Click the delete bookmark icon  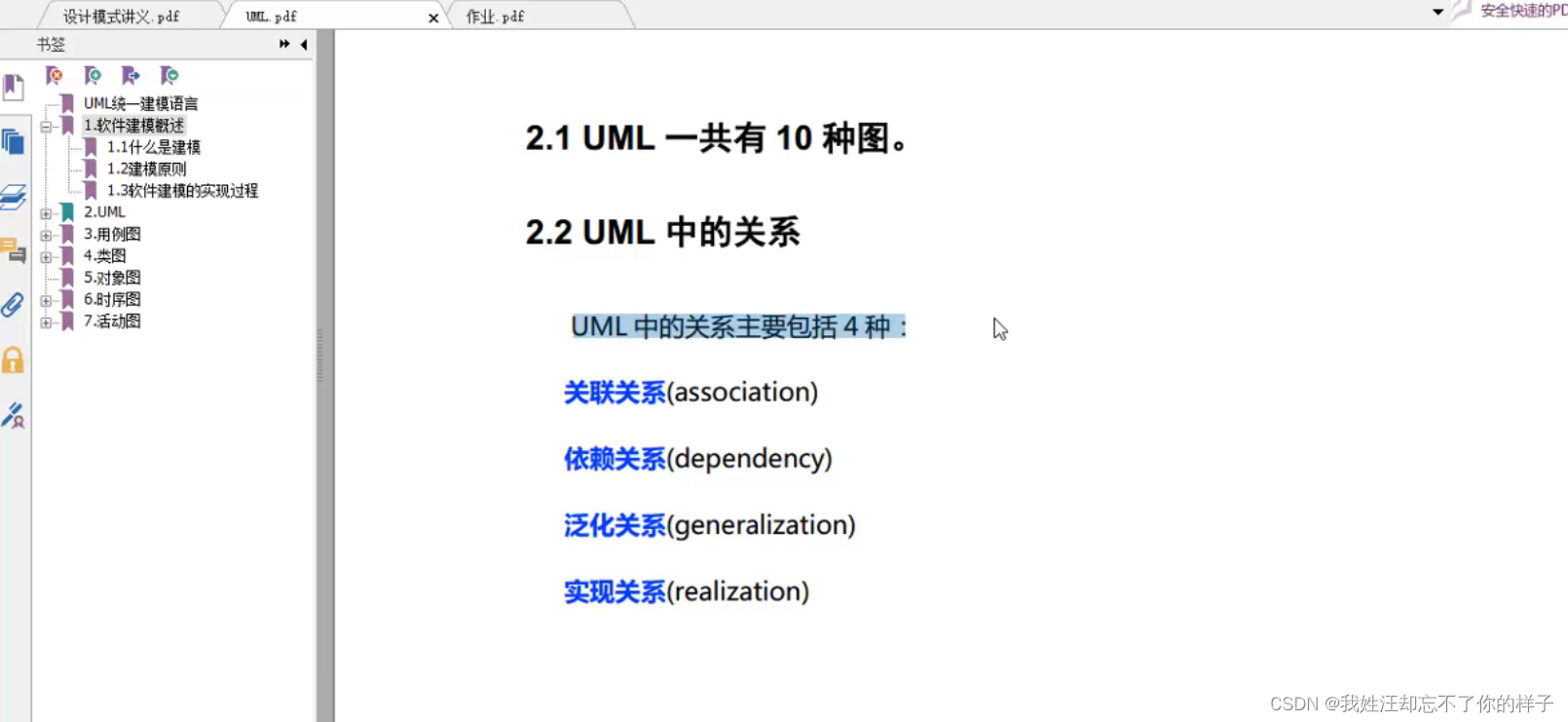pyautogui.click(x=55, y=75)
